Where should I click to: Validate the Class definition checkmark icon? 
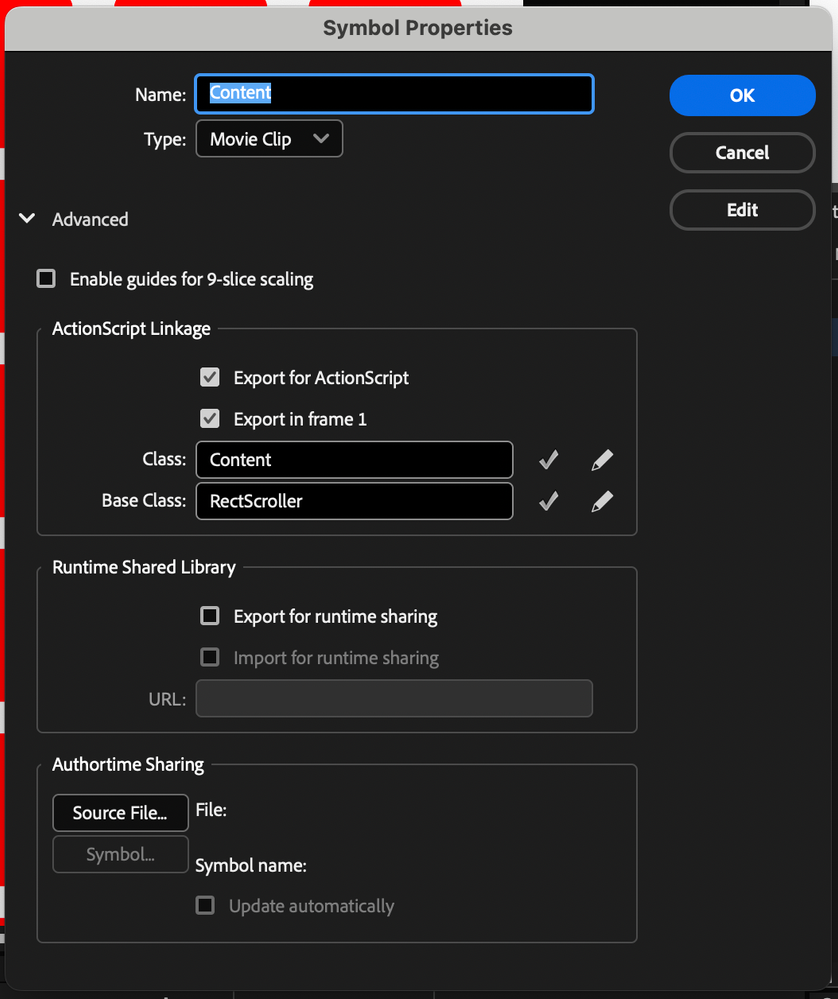(548, 460)
